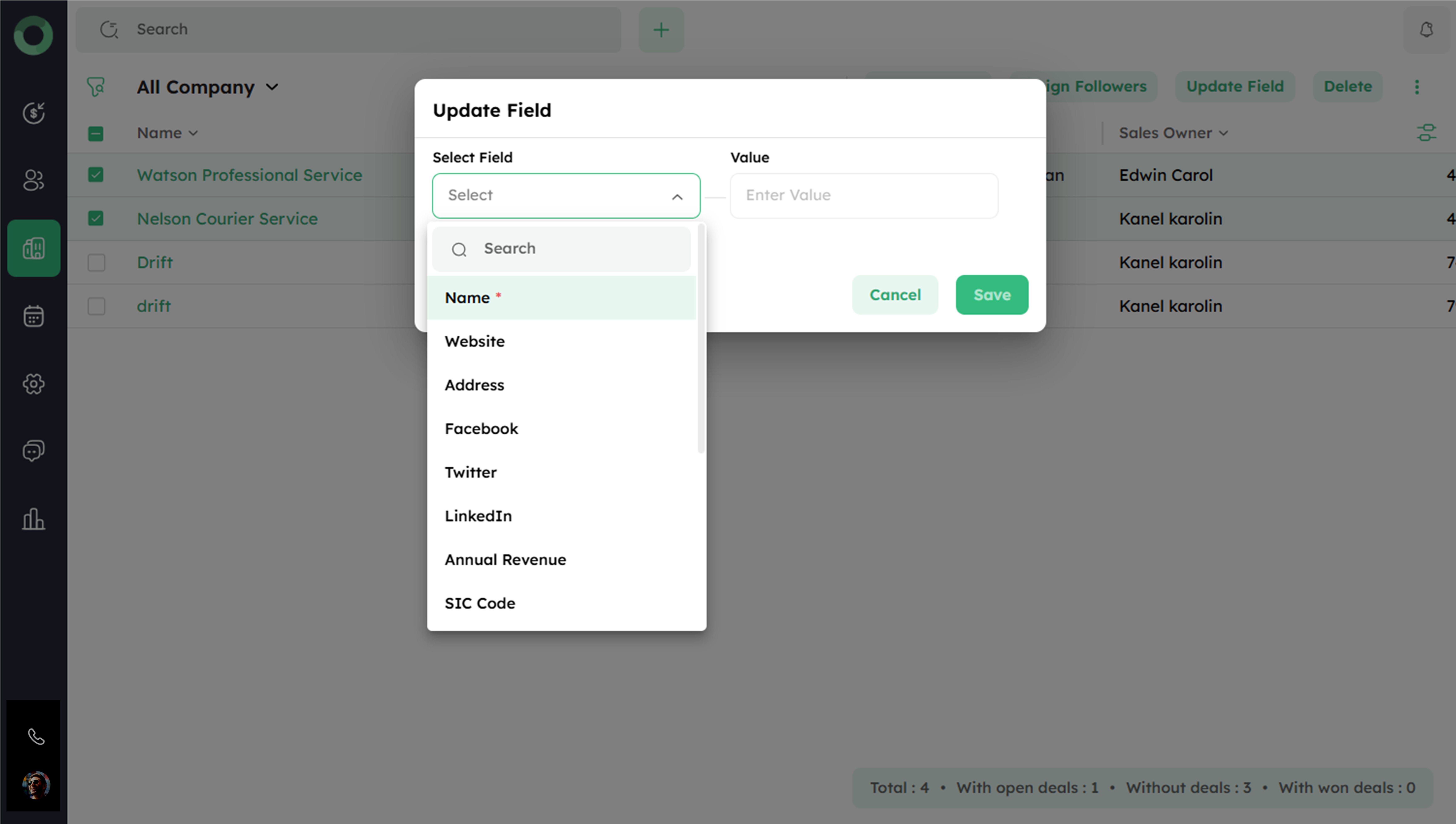Click the phone dialer icon
Screen dimensions: 1456x824
36,736
